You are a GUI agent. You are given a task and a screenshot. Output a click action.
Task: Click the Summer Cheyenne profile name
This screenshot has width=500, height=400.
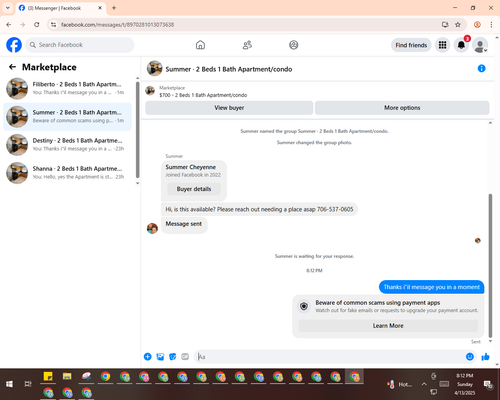(x=191, y=167)
